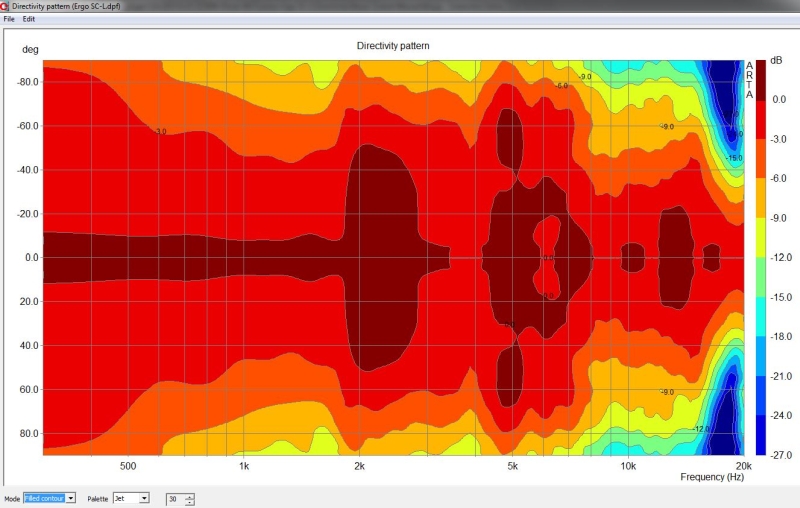Open the File menu
800x508 pixels.
click(9, 19)
